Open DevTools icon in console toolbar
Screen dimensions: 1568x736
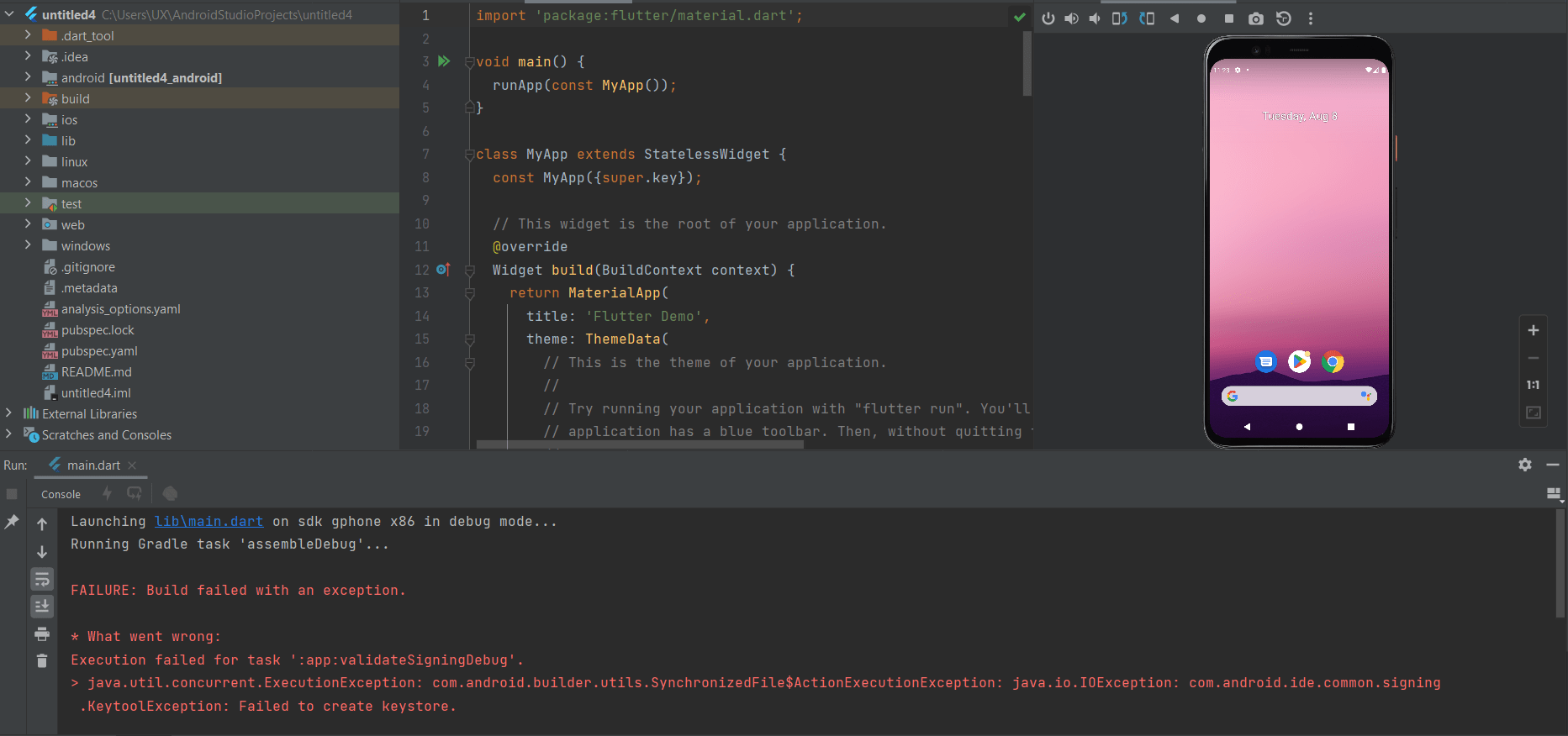[170, 493]
